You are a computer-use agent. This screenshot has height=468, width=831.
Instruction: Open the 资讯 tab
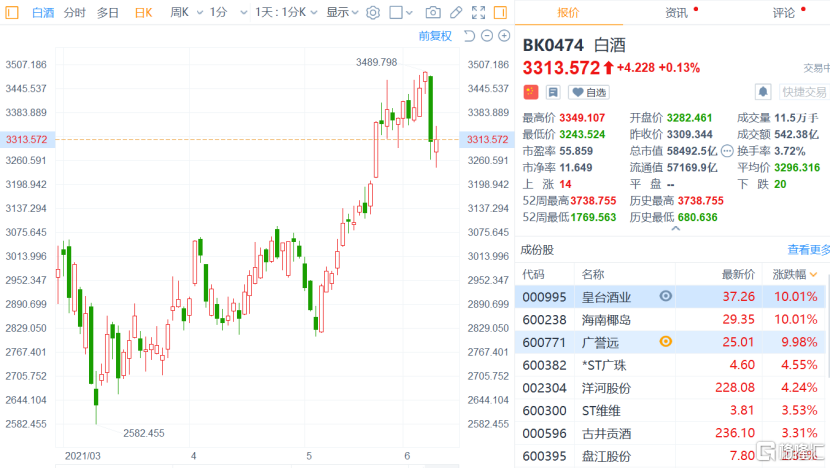pos(676,13)
